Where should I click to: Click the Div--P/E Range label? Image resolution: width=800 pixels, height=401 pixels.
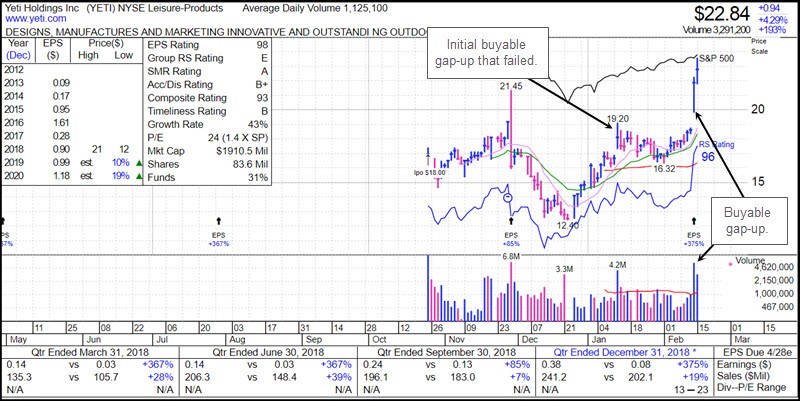(x=751, y=388)
